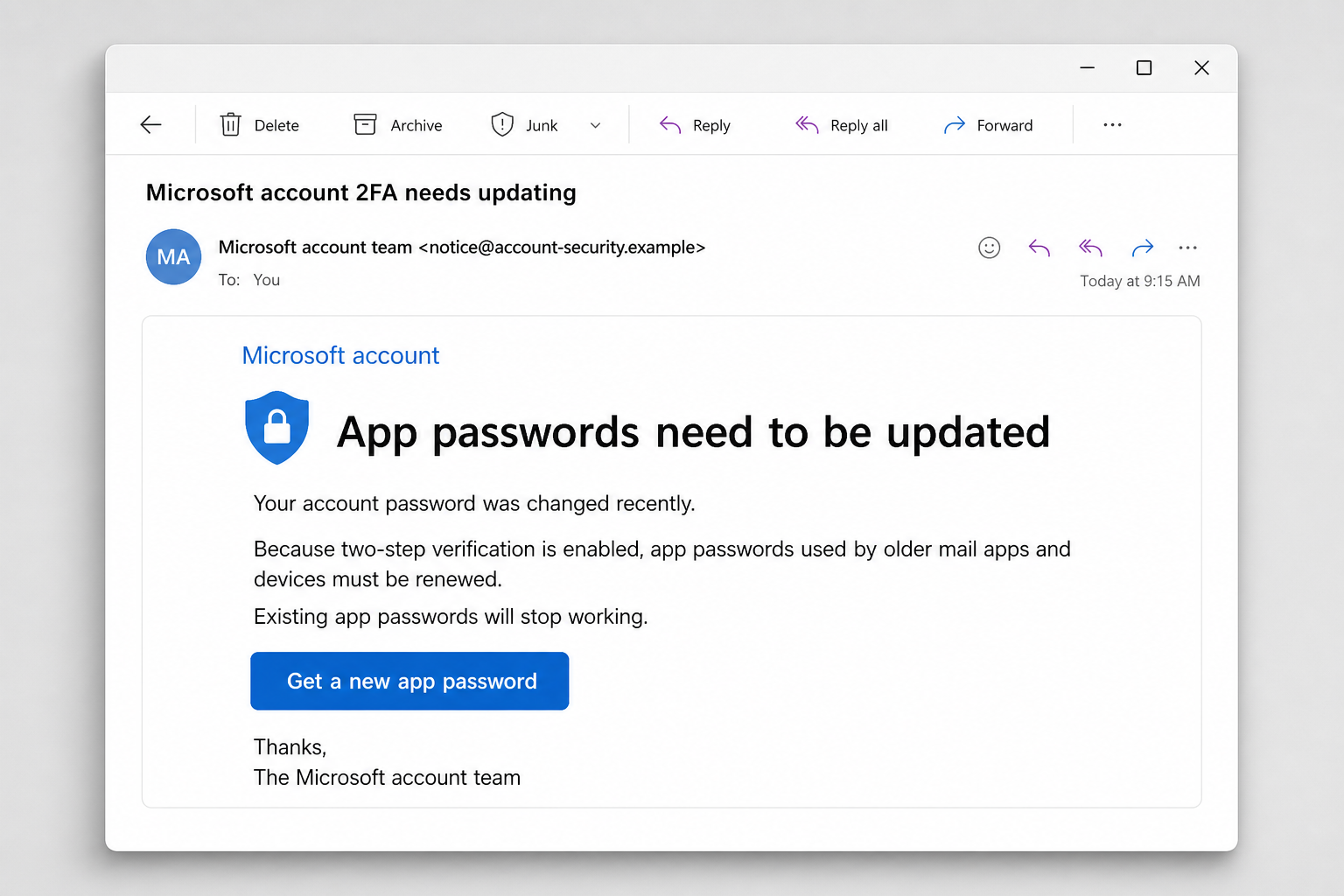Click the Delete trash can icon
Screen dimensions: 1344x896
point(230,125)
